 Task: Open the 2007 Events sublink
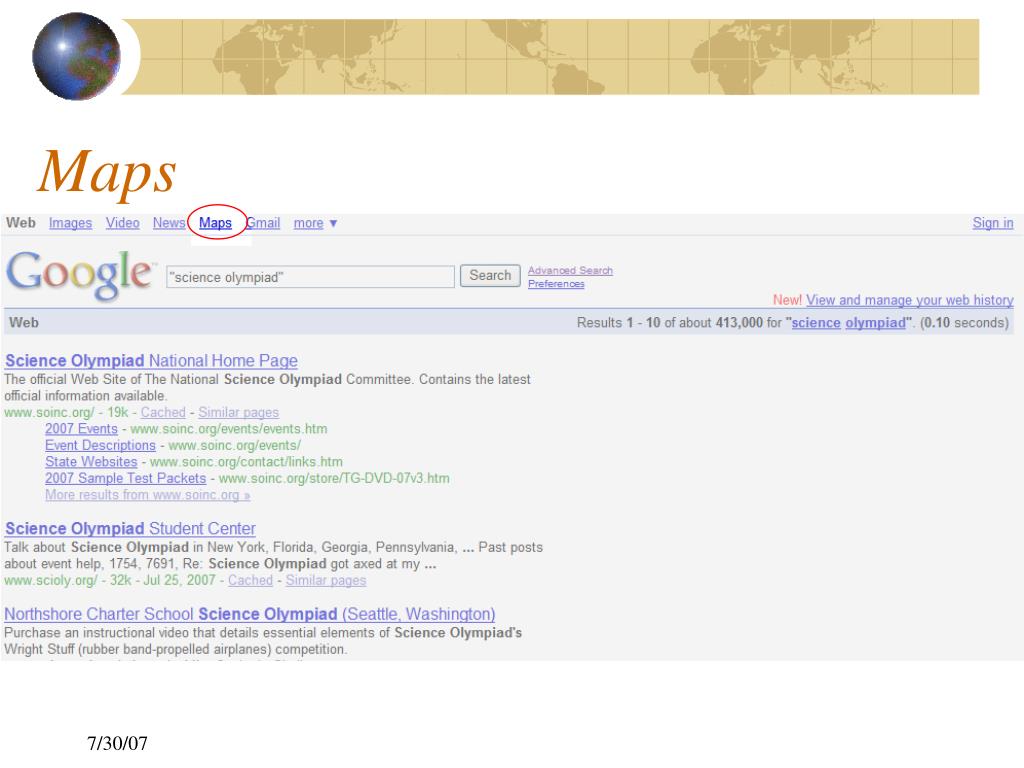coord(82,428)
